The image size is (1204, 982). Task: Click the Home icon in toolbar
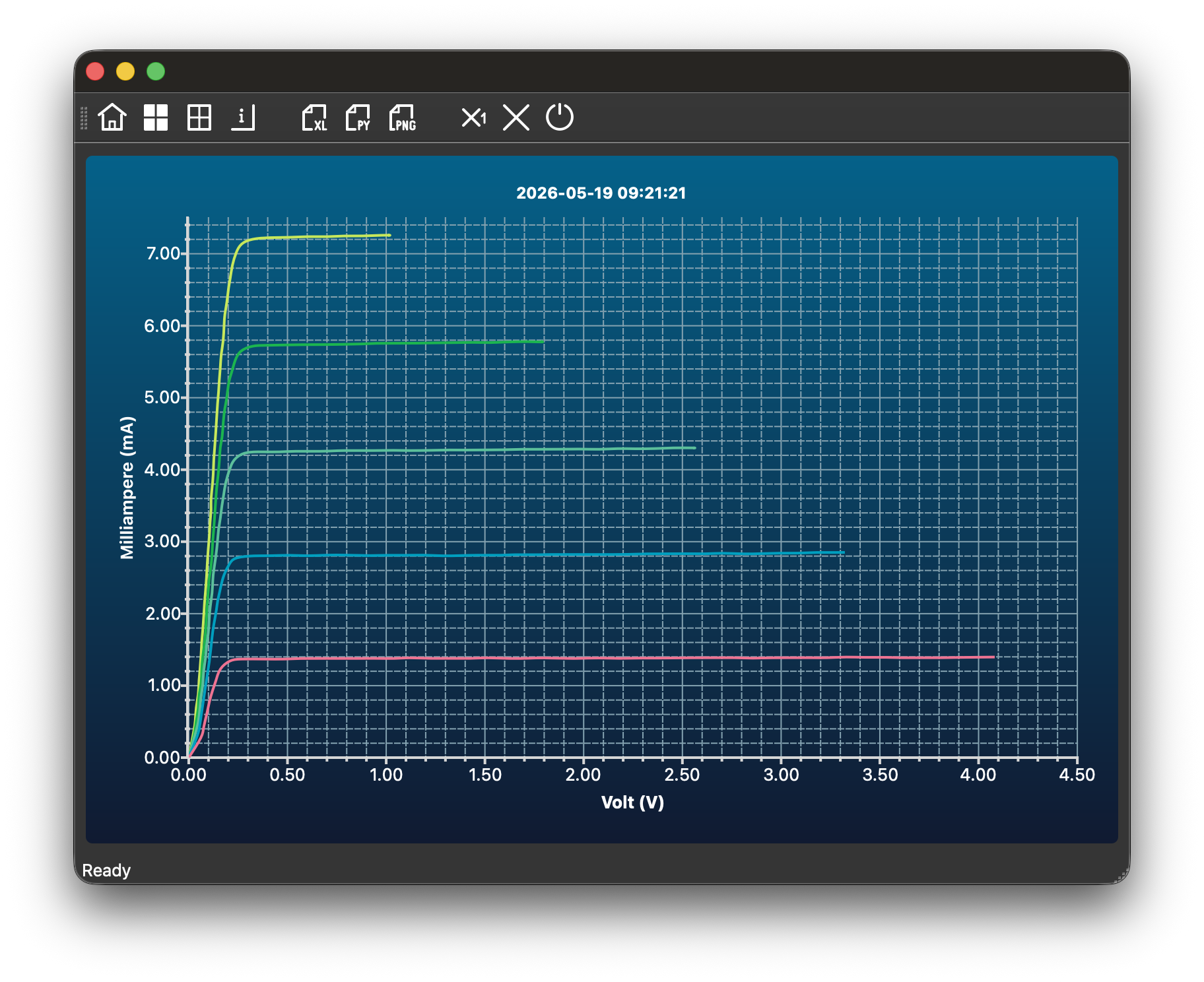(x=112, y=117)
